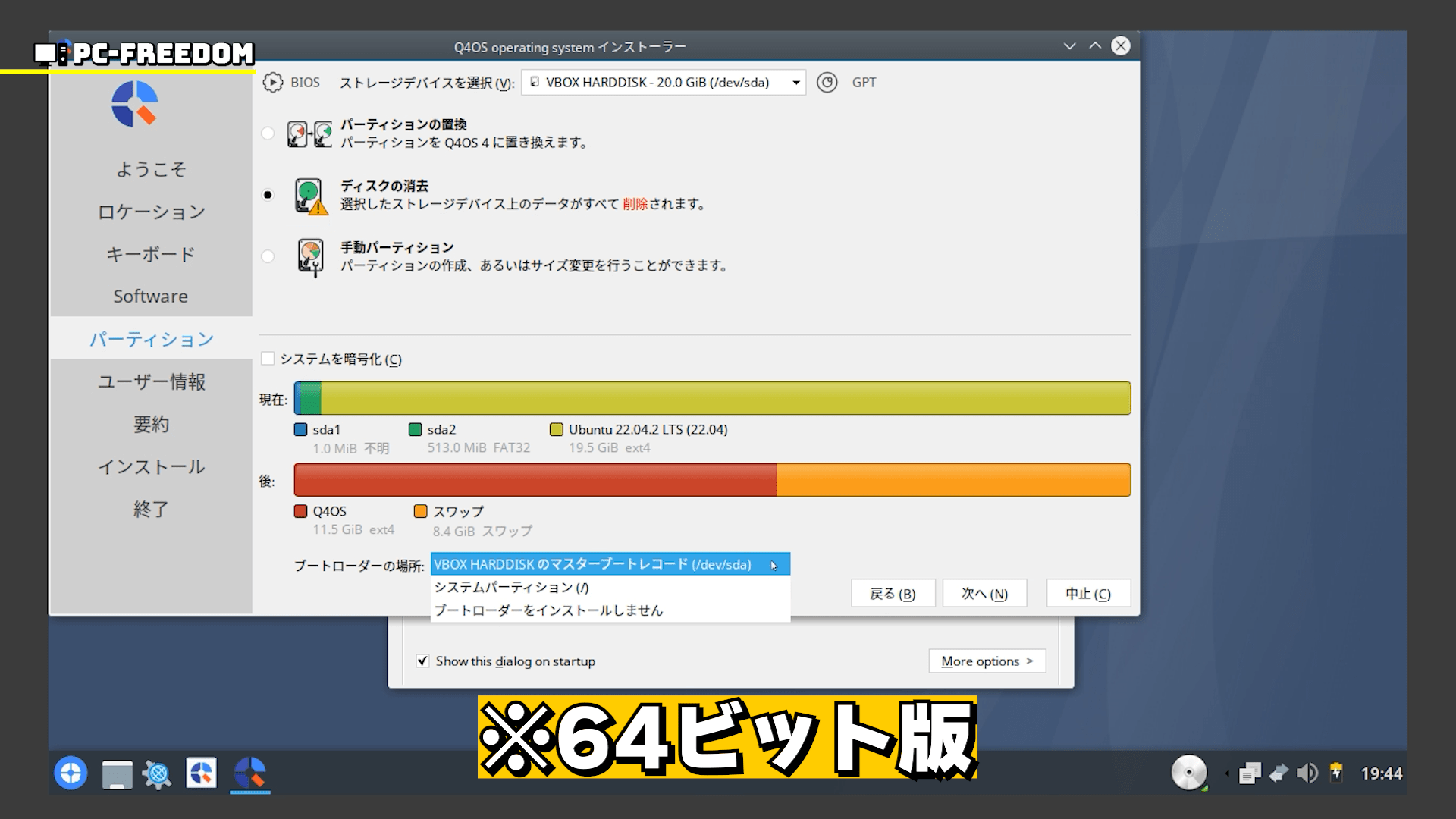
Task: Click the volume speaker icon in tray
Action: tap(1307, 773)
